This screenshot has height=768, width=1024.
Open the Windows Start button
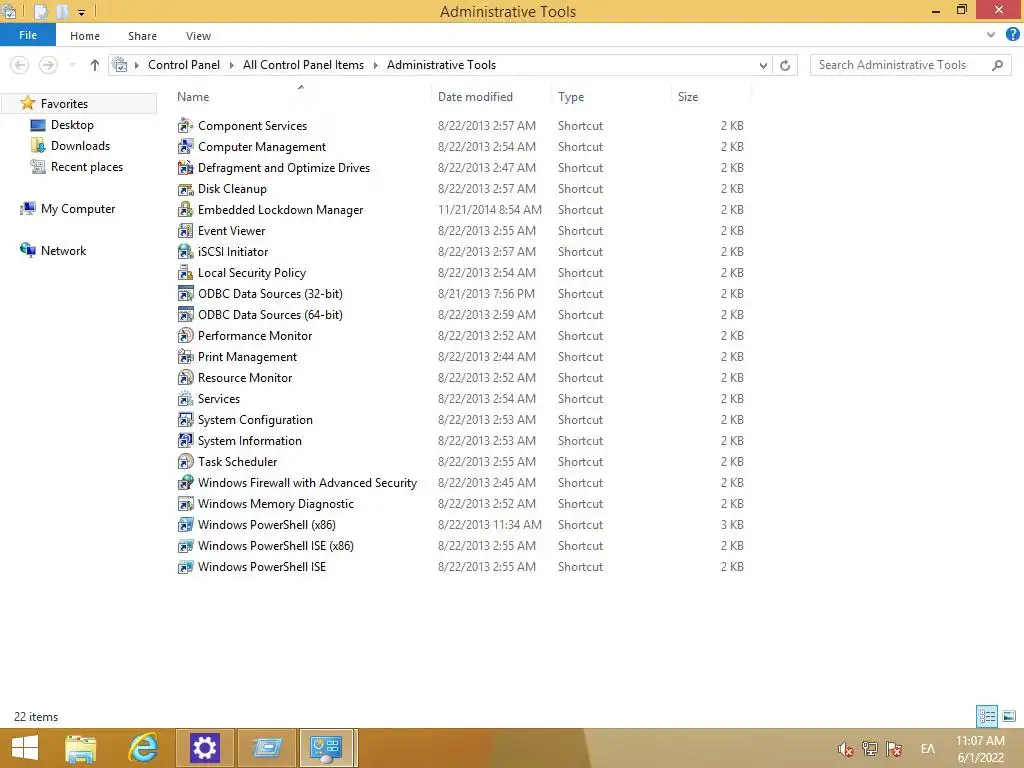[x=25, y=748]
